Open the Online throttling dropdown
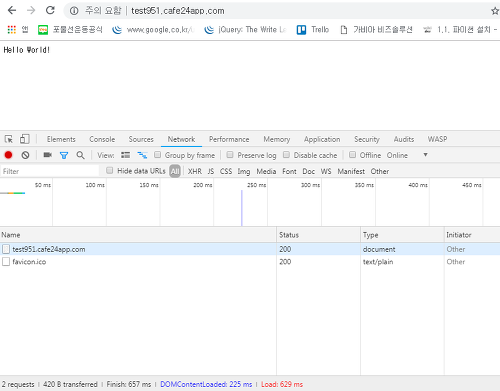The height and width of the screenshot is (391, 500). [407, 155]
